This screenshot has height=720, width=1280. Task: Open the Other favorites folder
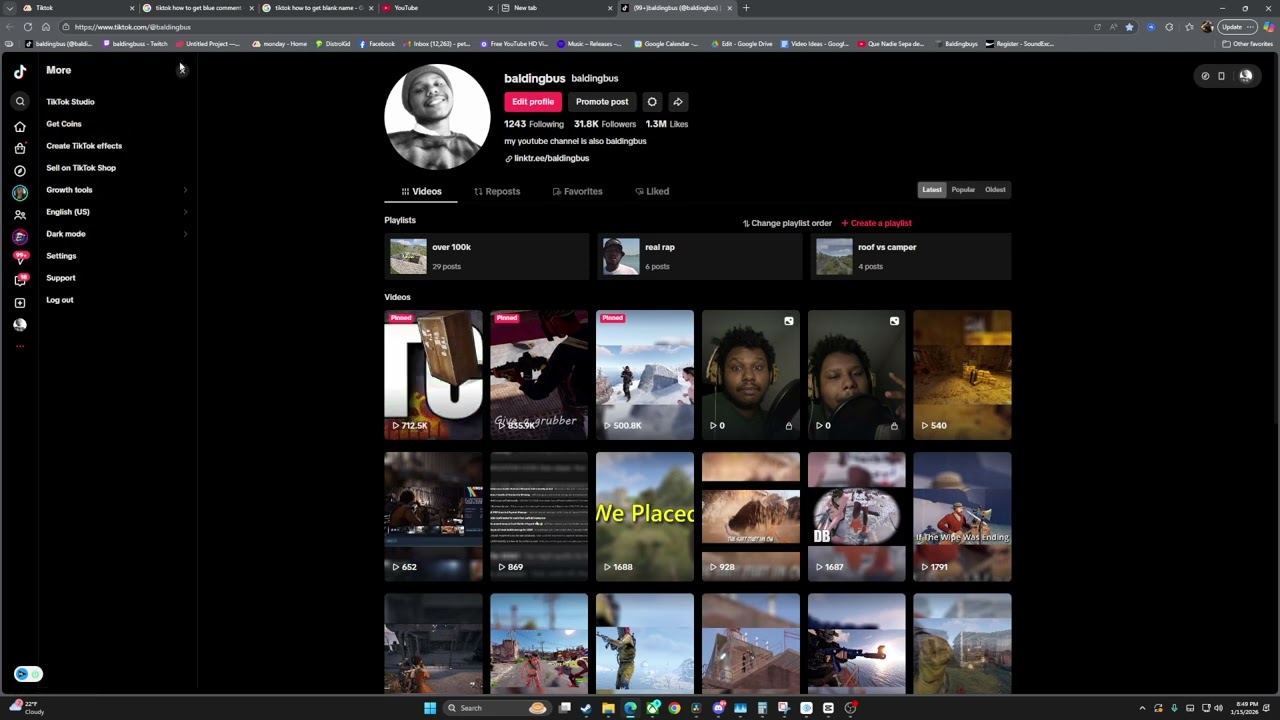click(1247, 44)
